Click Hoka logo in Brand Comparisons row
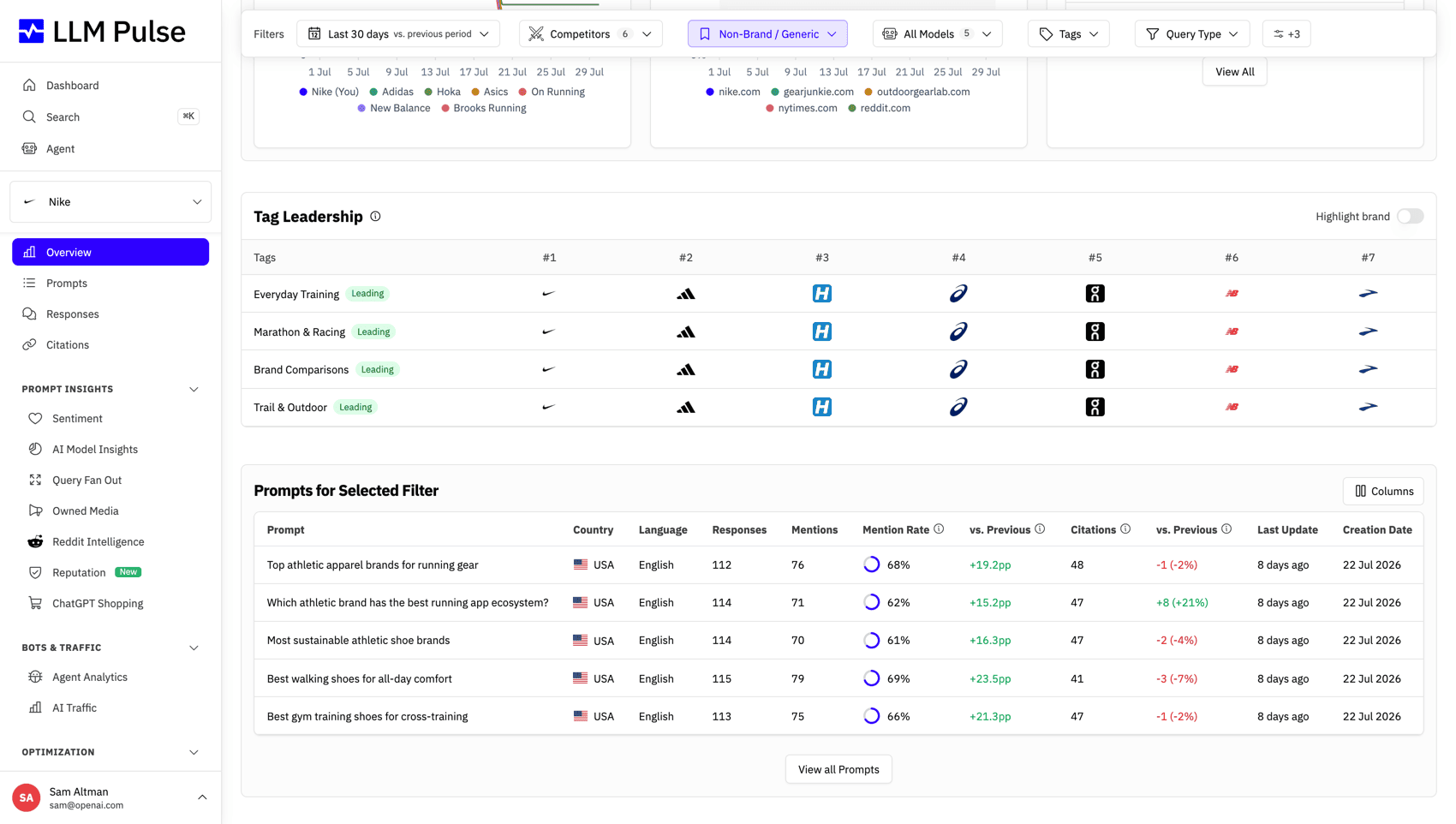 click(x=822, y=369)
